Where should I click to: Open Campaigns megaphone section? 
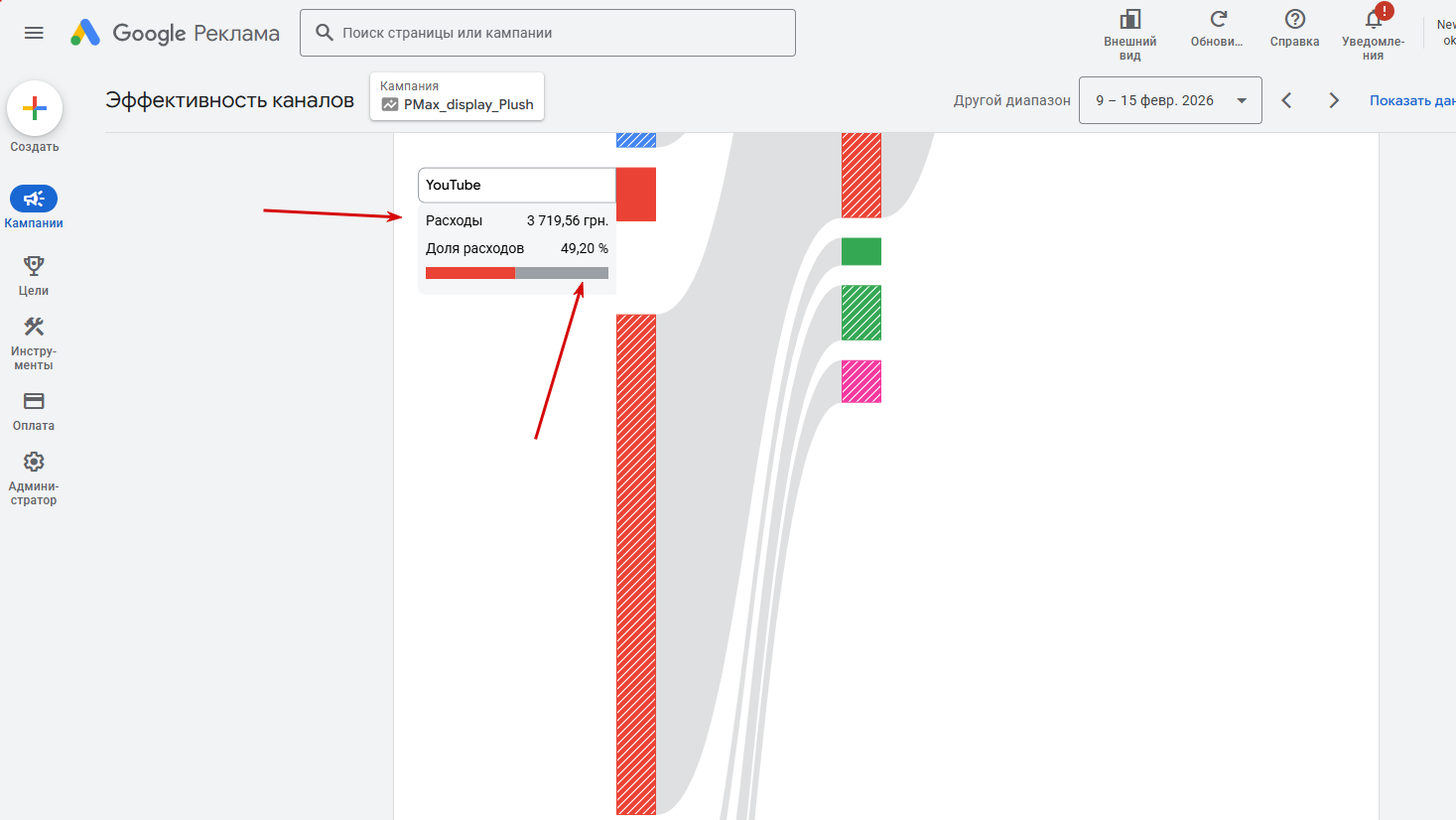(x=34, y=199)
